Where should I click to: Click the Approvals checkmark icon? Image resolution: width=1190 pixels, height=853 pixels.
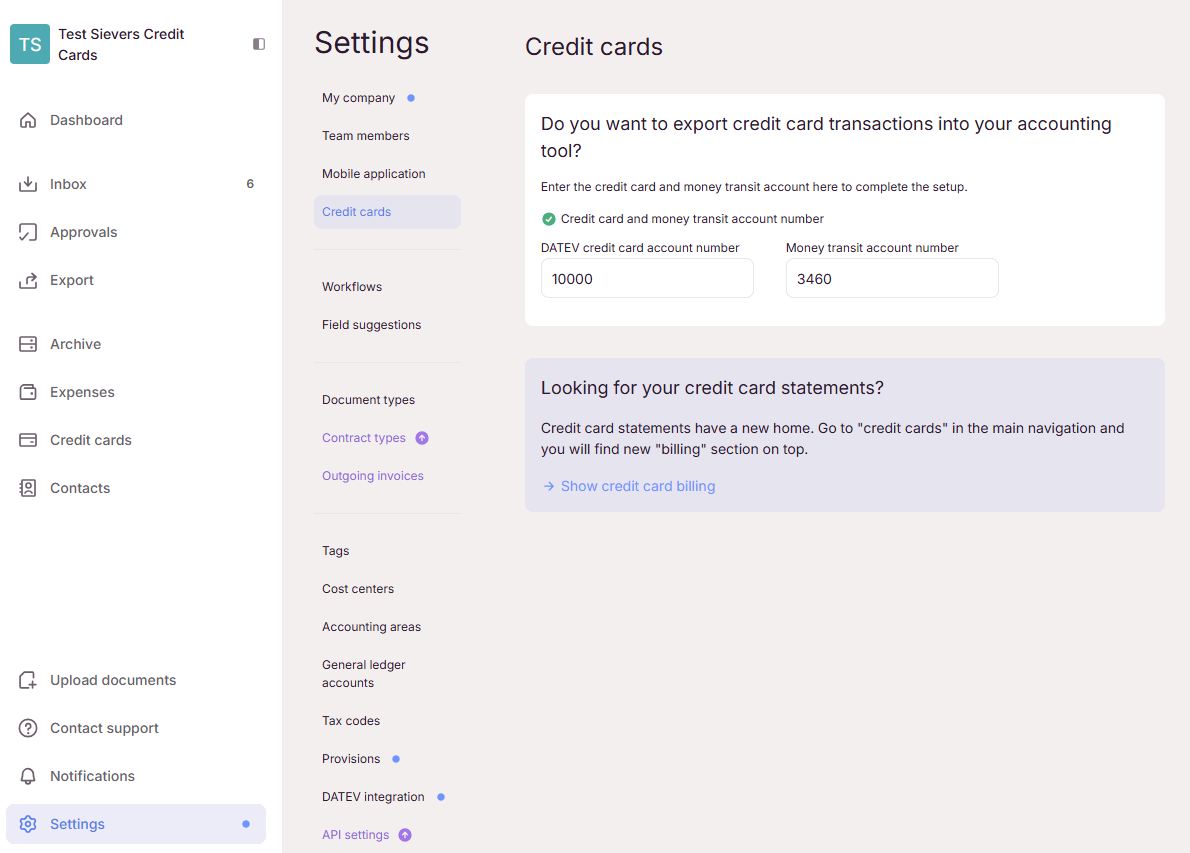click(x=28, y=232)
